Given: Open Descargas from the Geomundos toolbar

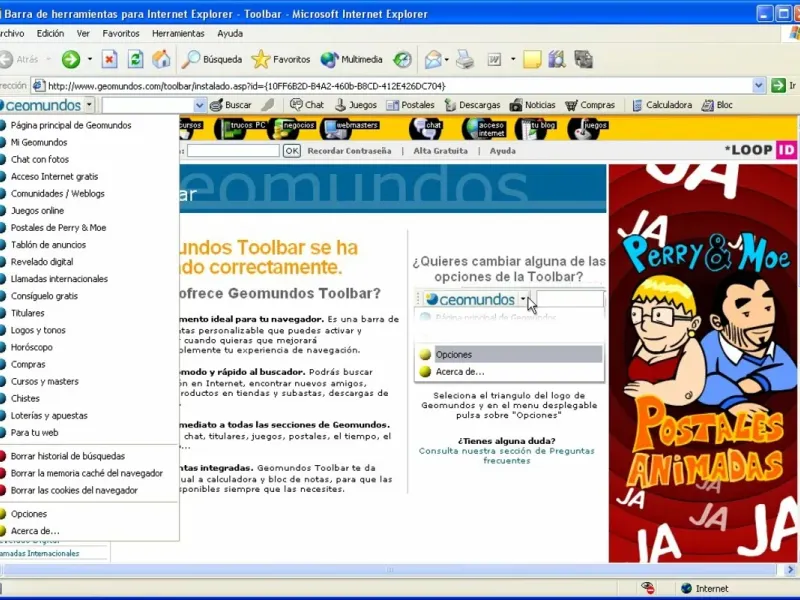Looking at the screenshot, I should click(472, 105).
